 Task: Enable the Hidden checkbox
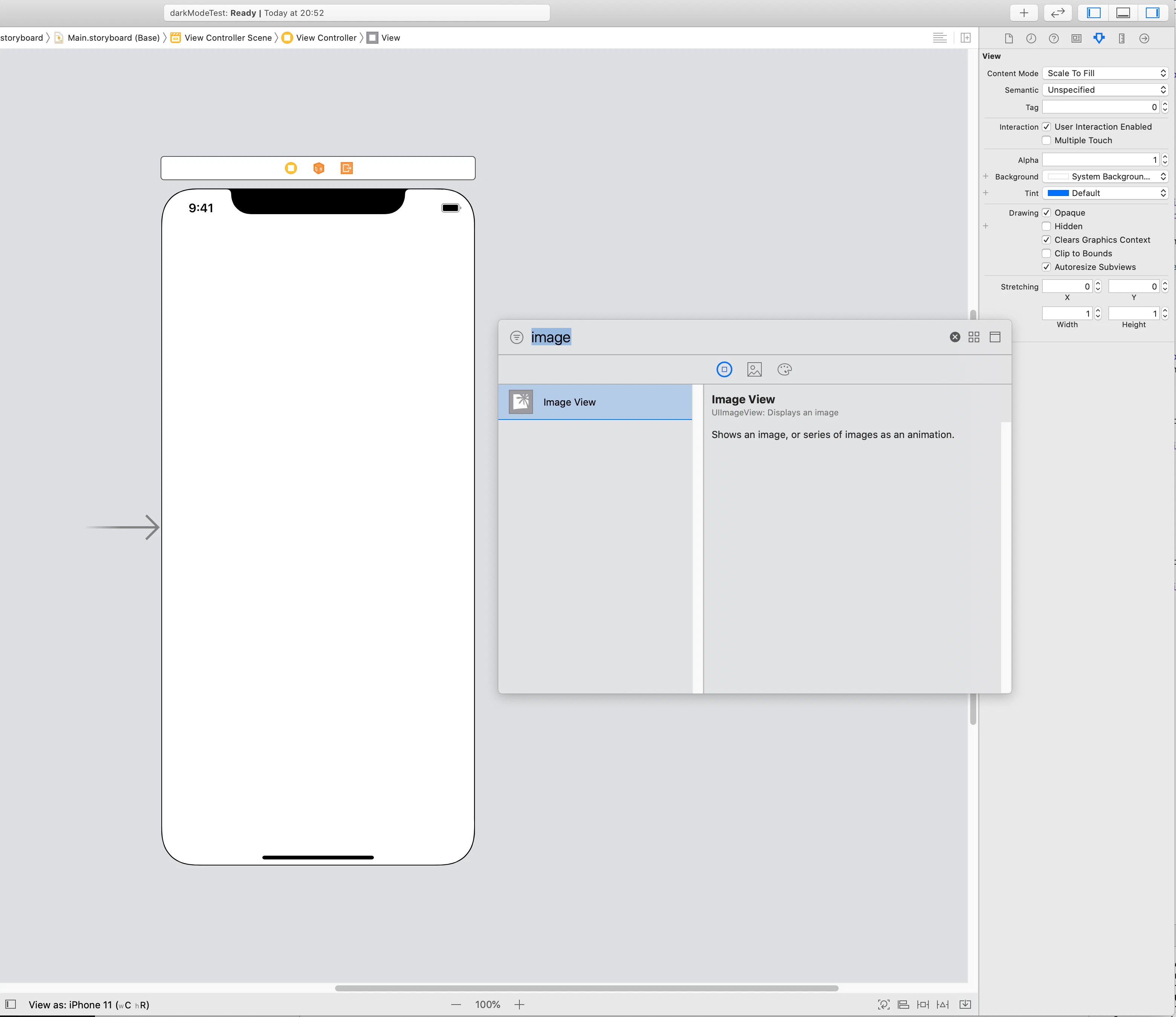[1047, 226]
